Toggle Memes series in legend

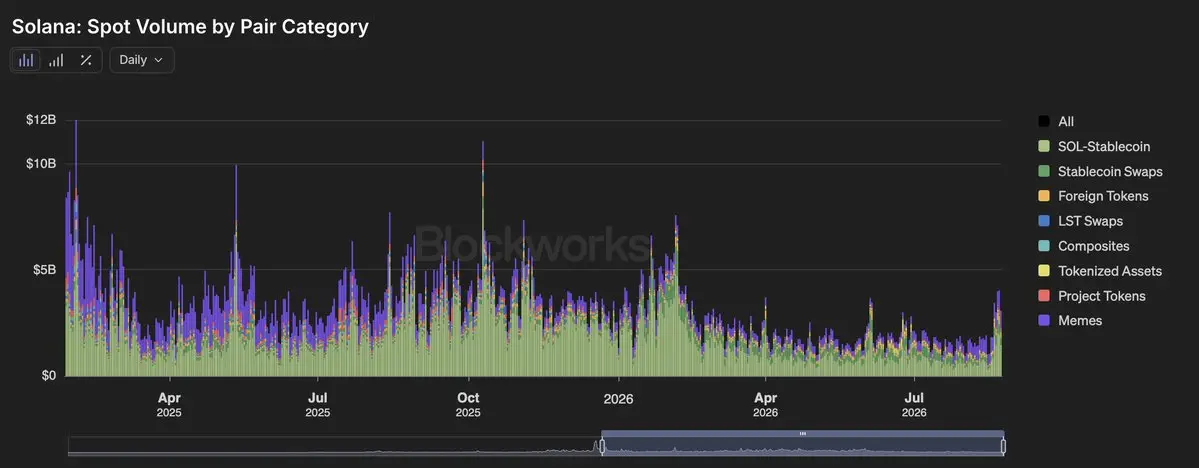pos(1070,320)
